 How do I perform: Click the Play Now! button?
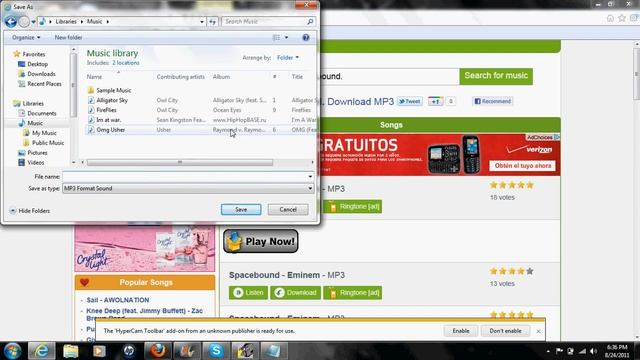[261, 241]
